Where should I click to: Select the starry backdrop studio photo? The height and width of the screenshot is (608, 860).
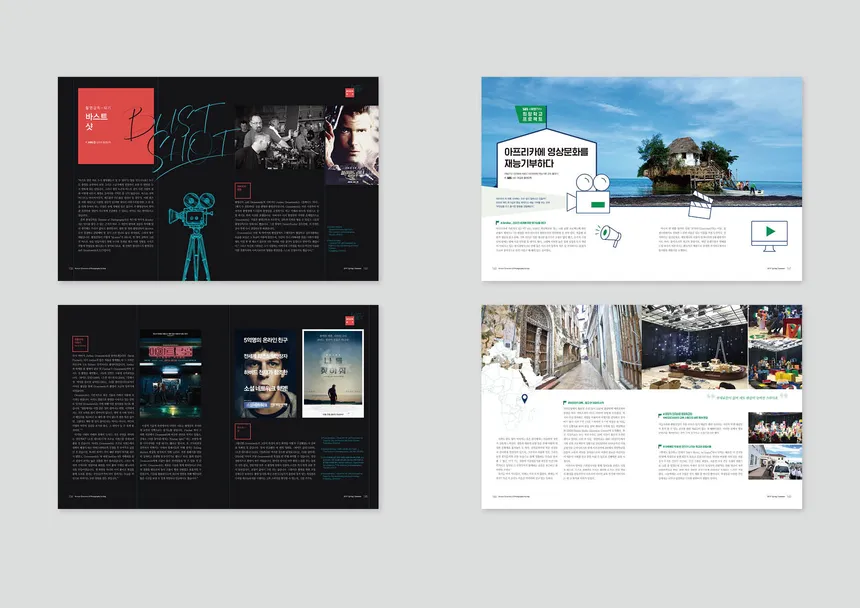[x=694, y=348]
